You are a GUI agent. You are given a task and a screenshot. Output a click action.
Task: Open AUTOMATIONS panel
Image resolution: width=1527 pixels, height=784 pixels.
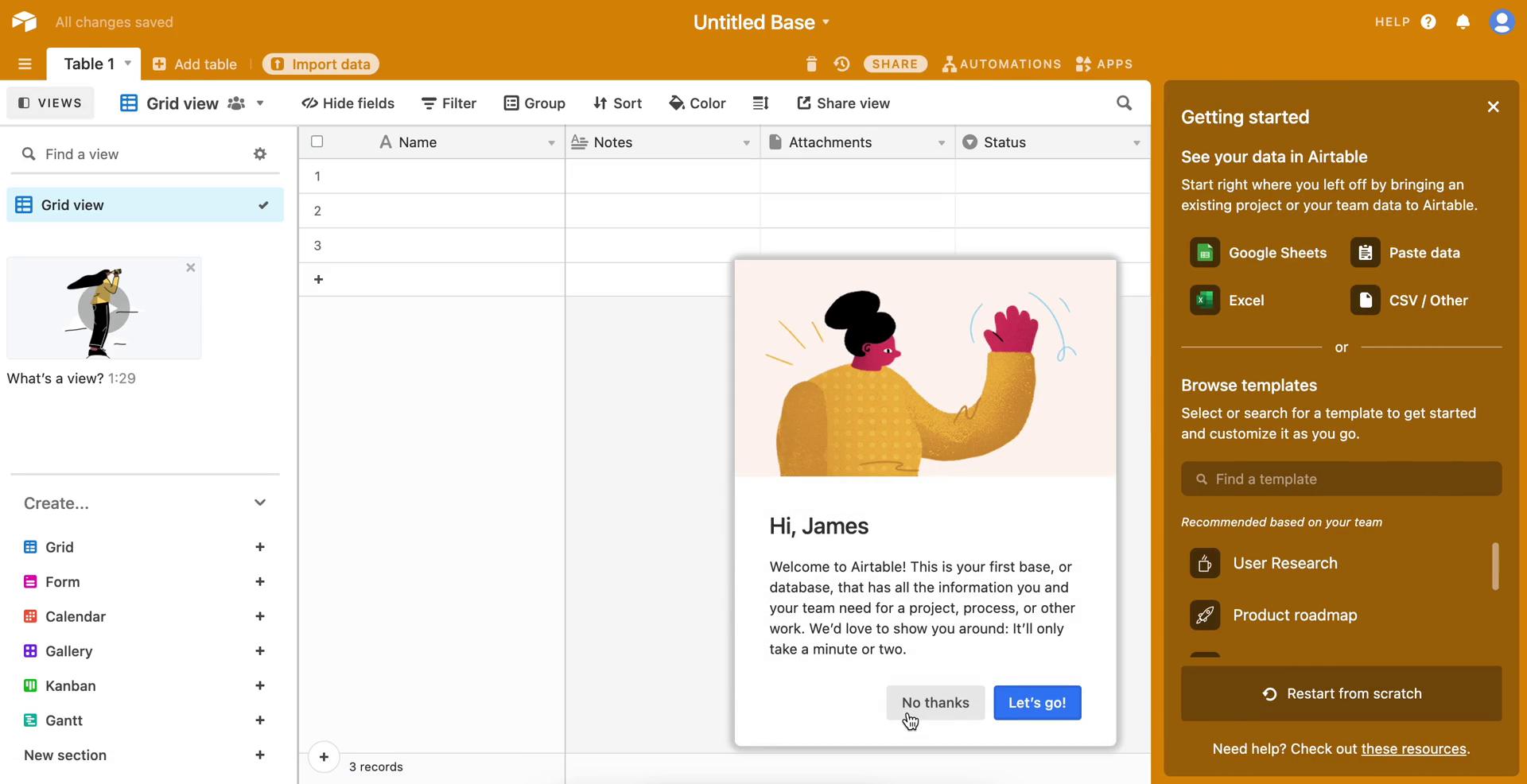click(1001, 64)
